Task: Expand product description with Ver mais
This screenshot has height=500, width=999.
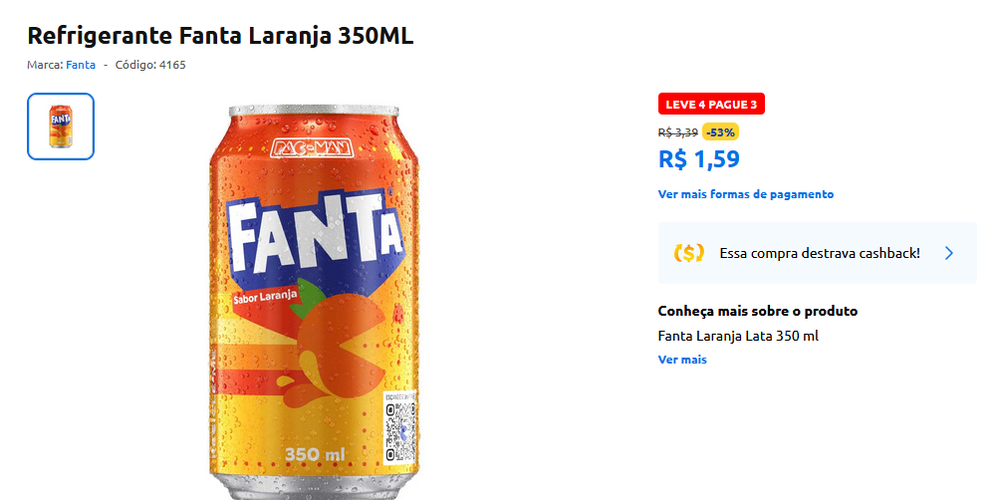Action: tap(682, 360)
